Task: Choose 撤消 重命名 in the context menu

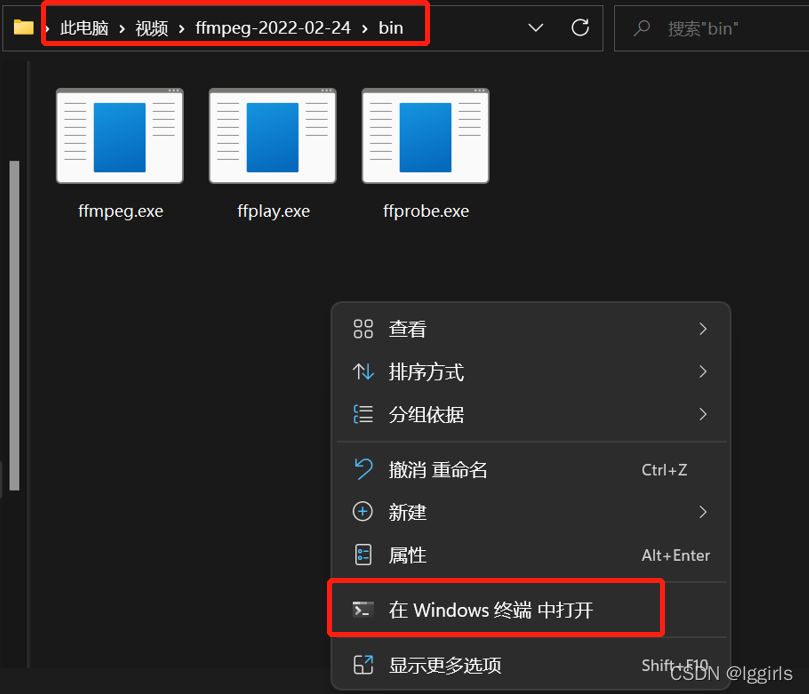Action: pos(531,470)
